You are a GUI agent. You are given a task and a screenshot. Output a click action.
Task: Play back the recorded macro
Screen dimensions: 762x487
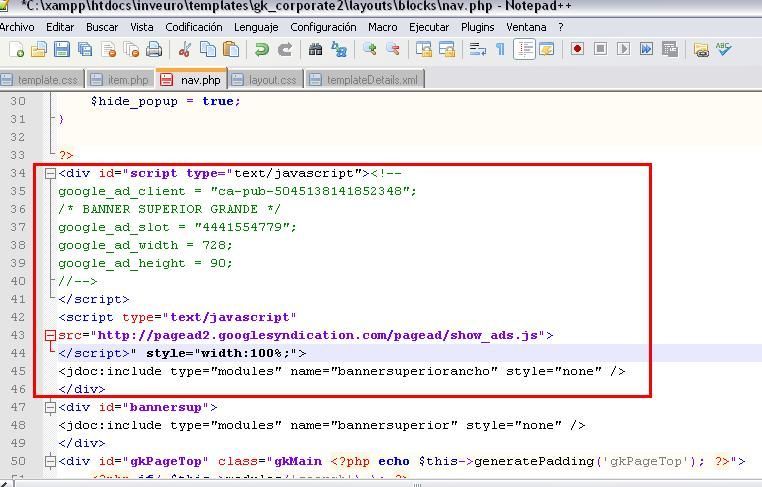(623, 50)
